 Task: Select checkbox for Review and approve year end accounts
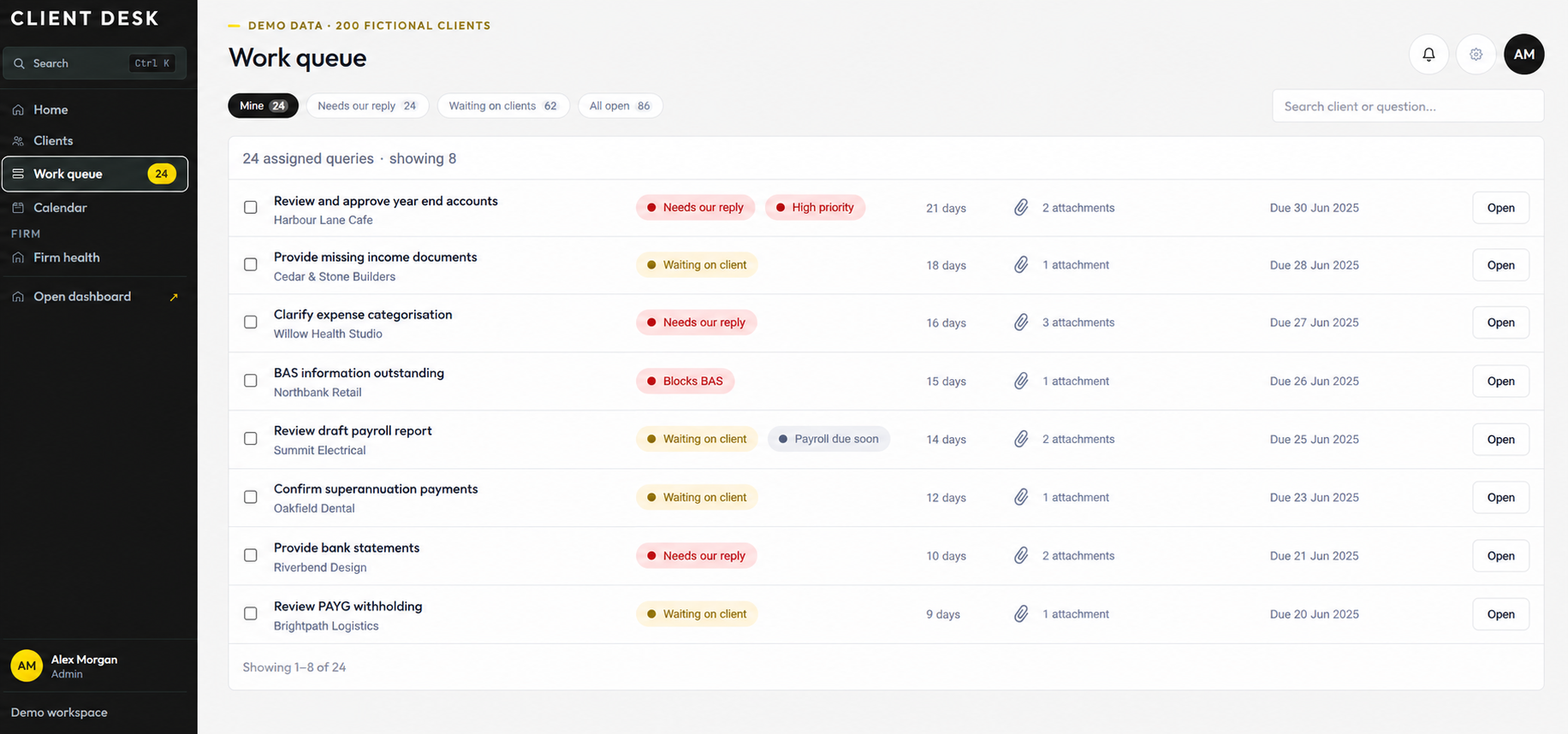tap(251, 208)
